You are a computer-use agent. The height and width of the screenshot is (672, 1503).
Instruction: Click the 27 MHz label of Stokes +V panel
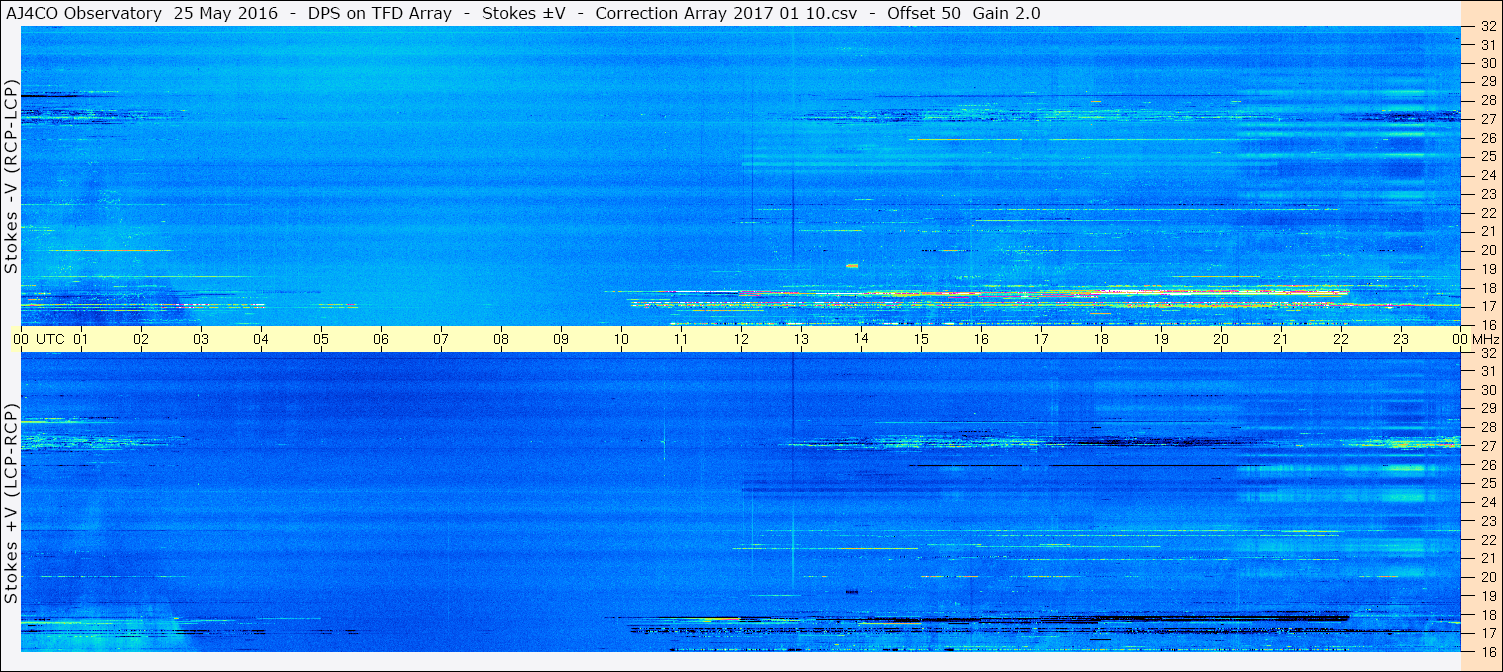point(1487,446)
